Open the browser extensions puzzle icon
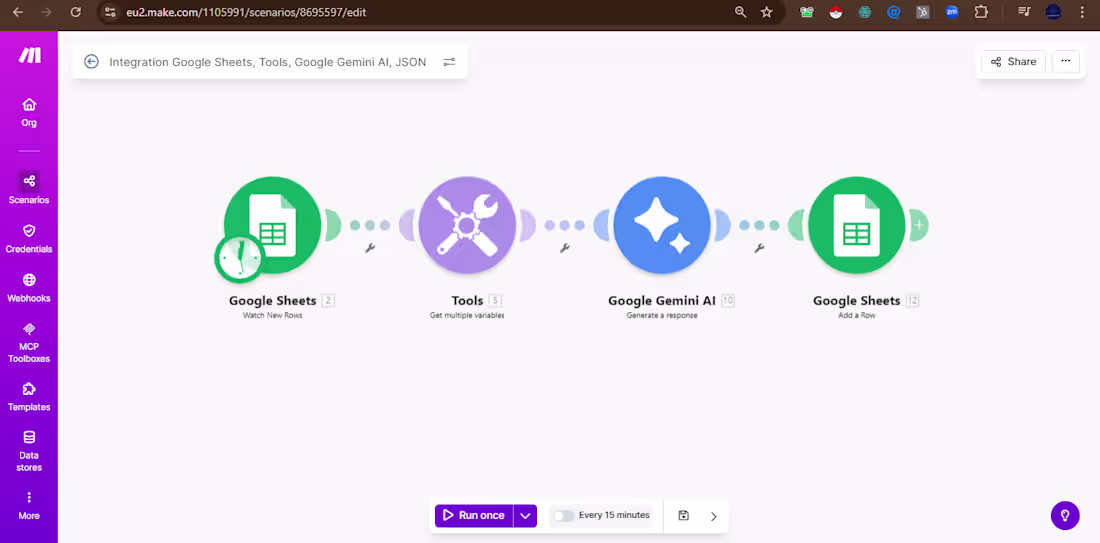 [x=981, y=12]
